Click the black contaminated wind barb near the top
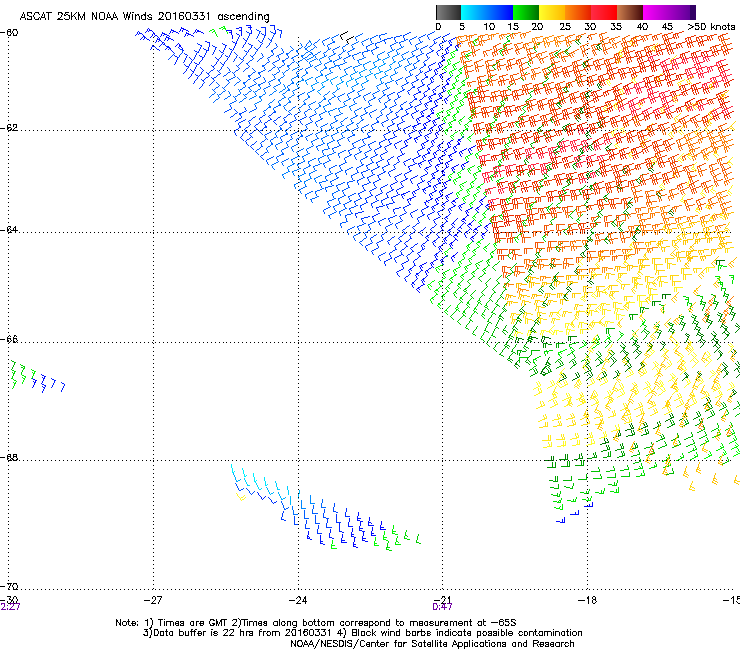The height and width of the screenshot is (650, 740). tap(347, 37)
